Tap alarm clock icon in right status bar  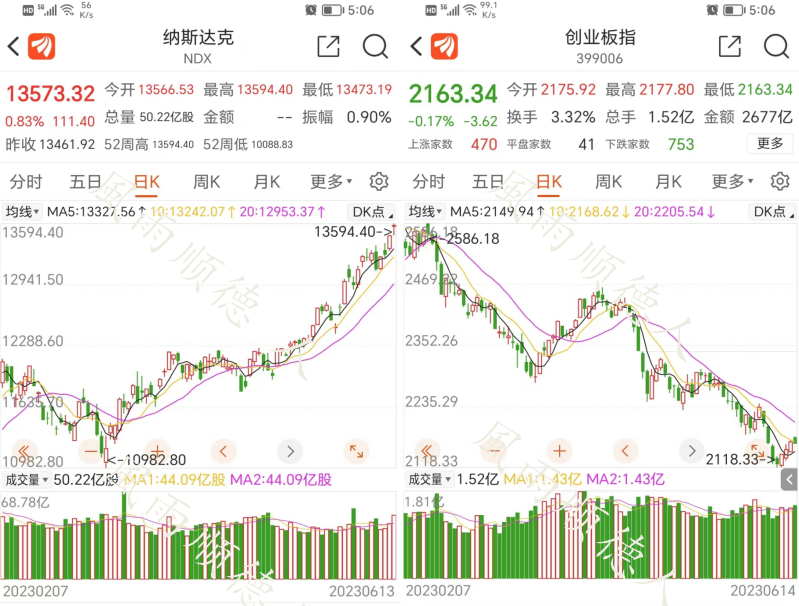[x=712, y=10]
